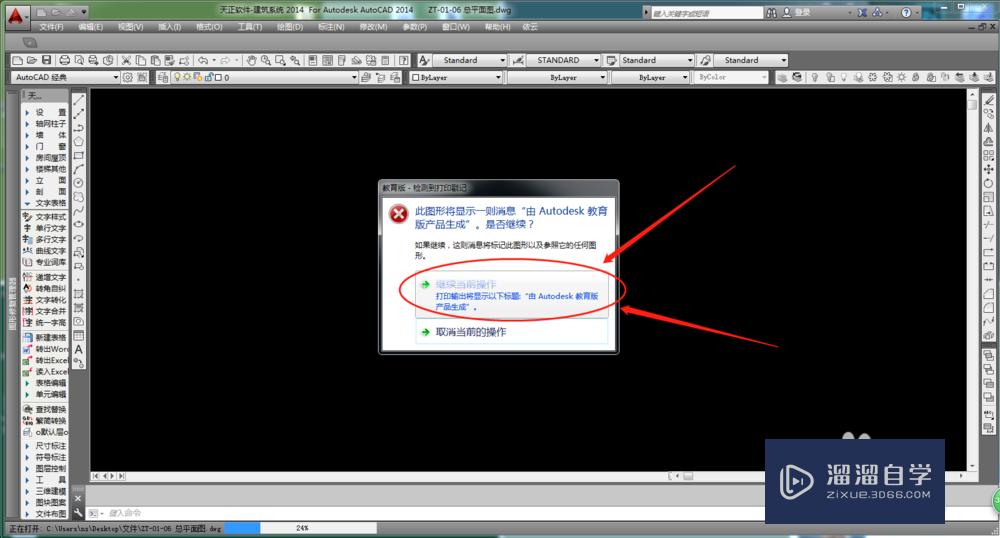
Task: Select the Rectangle draw tool
Action: pos(78,156)
